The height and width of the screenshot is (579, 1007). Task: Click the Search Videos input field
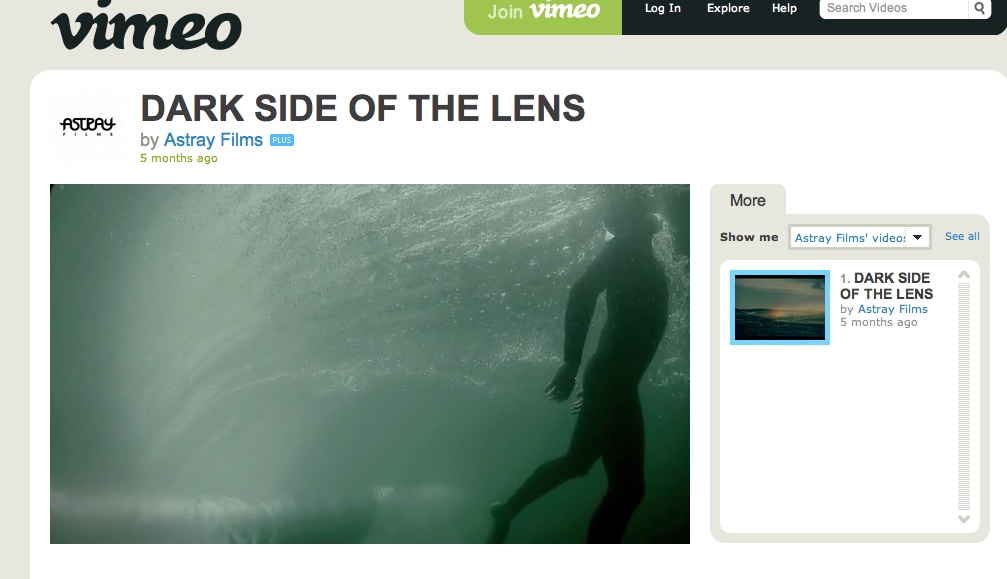[x=894, y=8]
